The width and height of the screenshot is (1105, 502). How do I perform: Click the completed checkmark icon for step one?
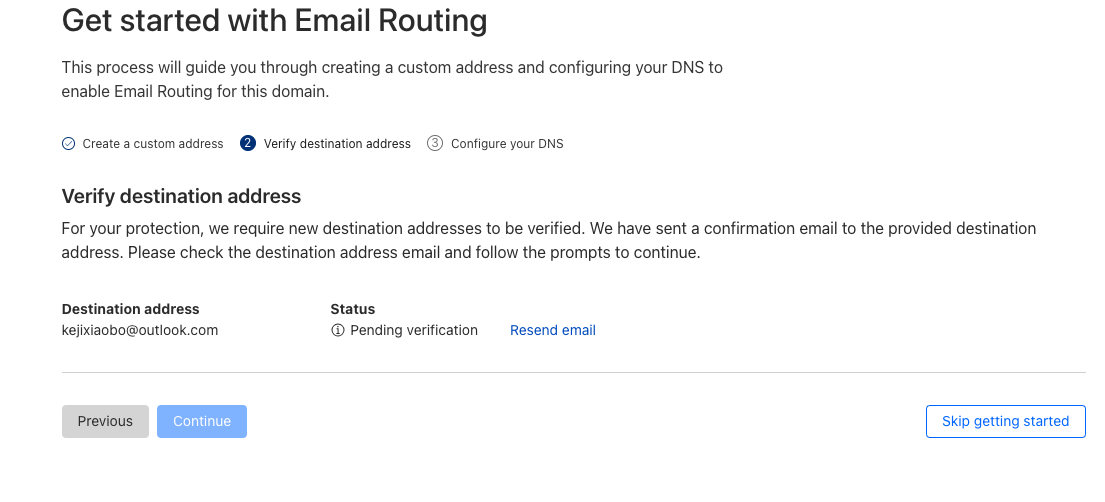point(69,144)
